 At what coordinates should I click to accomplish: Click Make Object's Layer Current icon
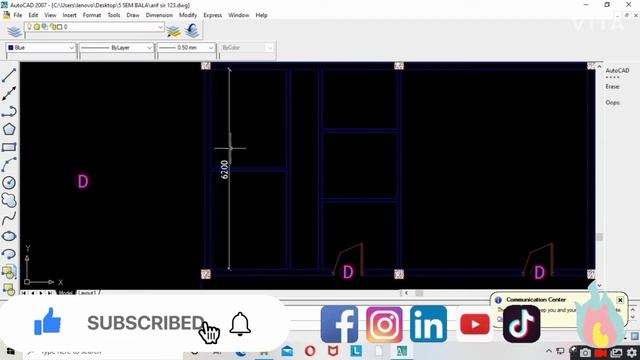coord(173,31)
